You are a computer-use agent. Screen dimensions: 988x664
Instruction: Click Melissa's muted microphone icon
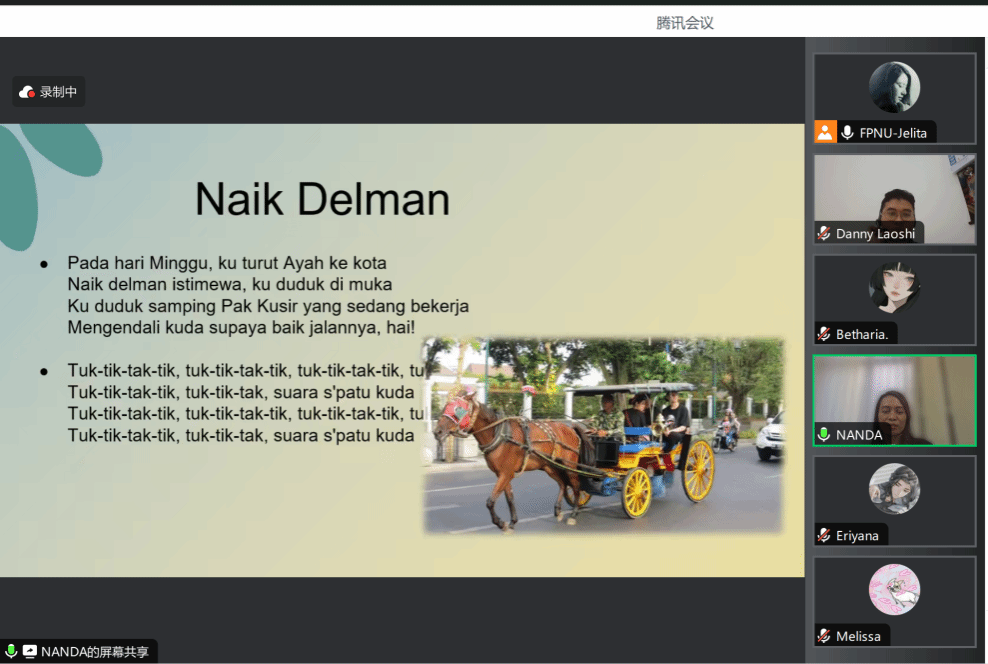[824, 636]
